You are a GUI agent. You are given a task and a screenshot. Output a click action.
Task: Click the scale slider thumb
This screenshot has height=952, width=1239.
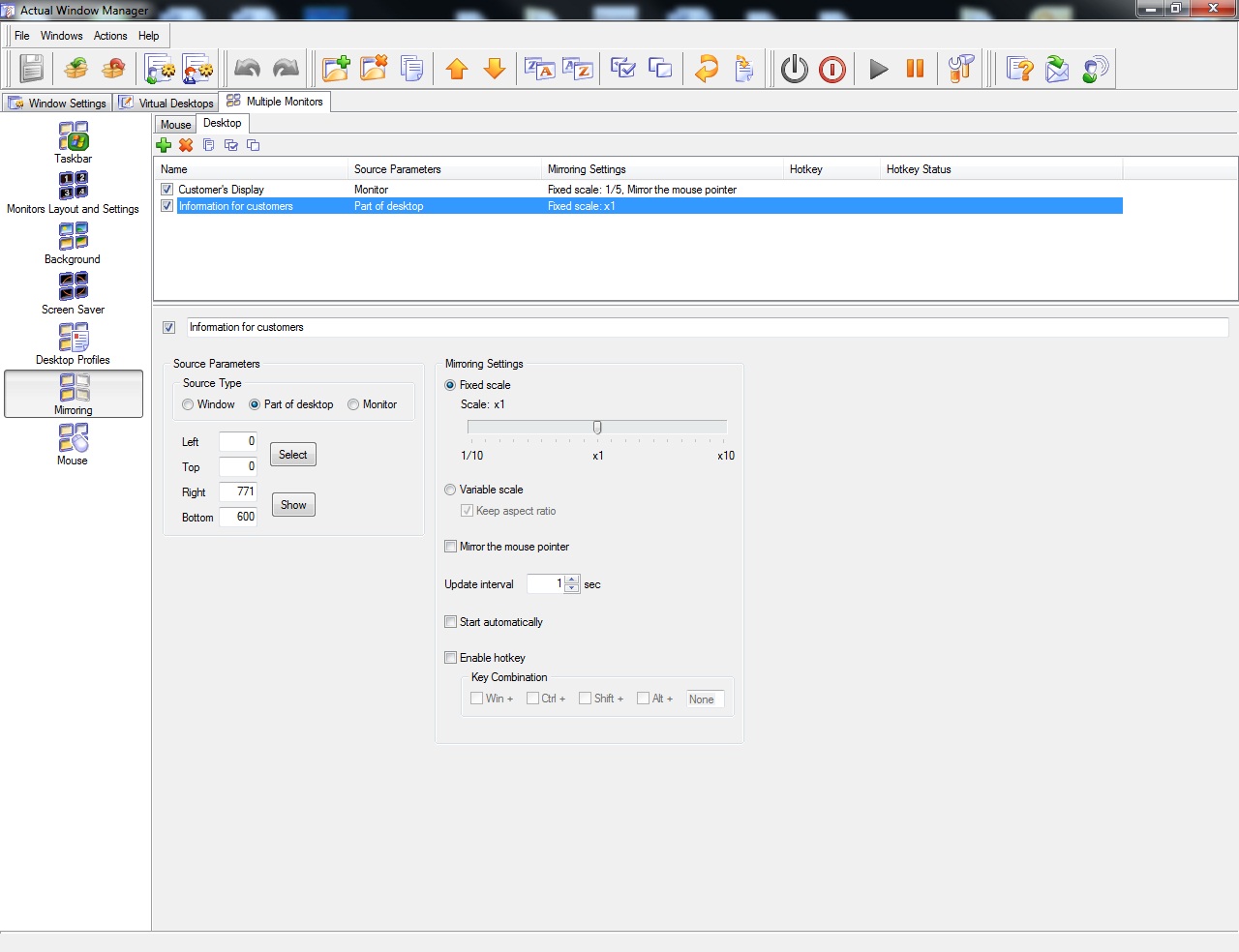pos(597,427)
